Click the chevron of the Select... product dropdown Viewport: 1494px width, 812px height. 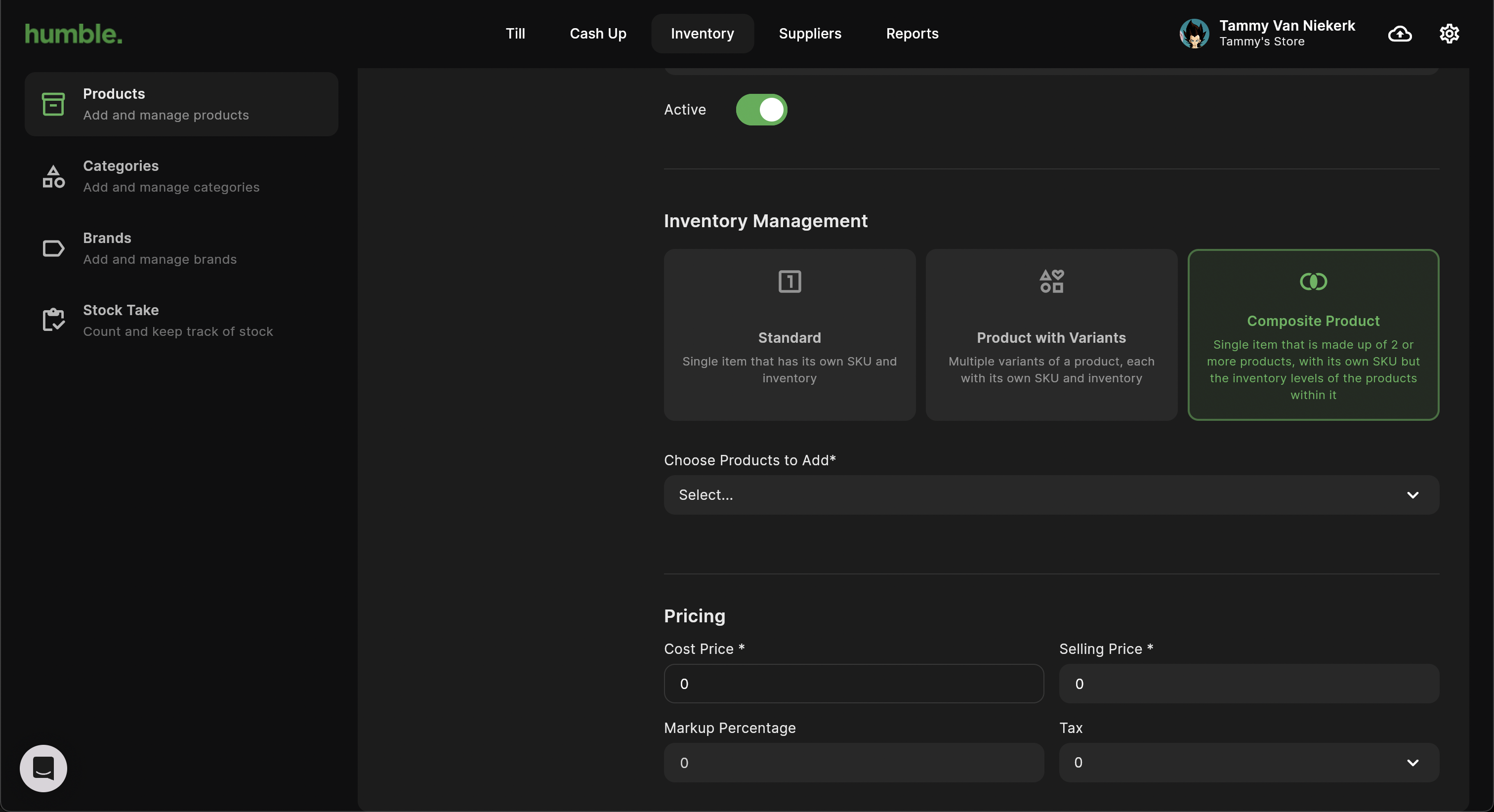pyautogui.click(x=1412, y=495)
